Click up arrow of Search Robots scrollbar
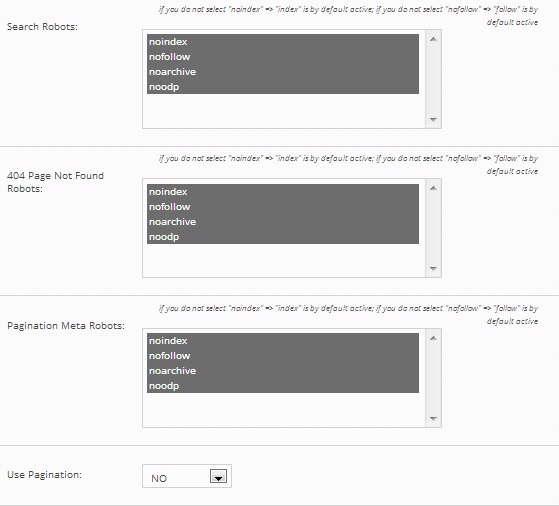Image resolution: width=559 pixels, height=506 pixels. 433,39
